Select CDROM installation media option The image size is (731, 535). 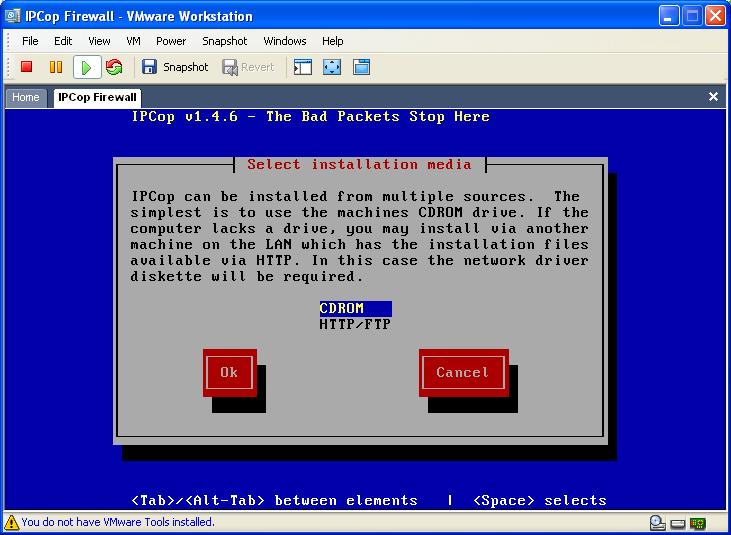click(x=355, y=309)
